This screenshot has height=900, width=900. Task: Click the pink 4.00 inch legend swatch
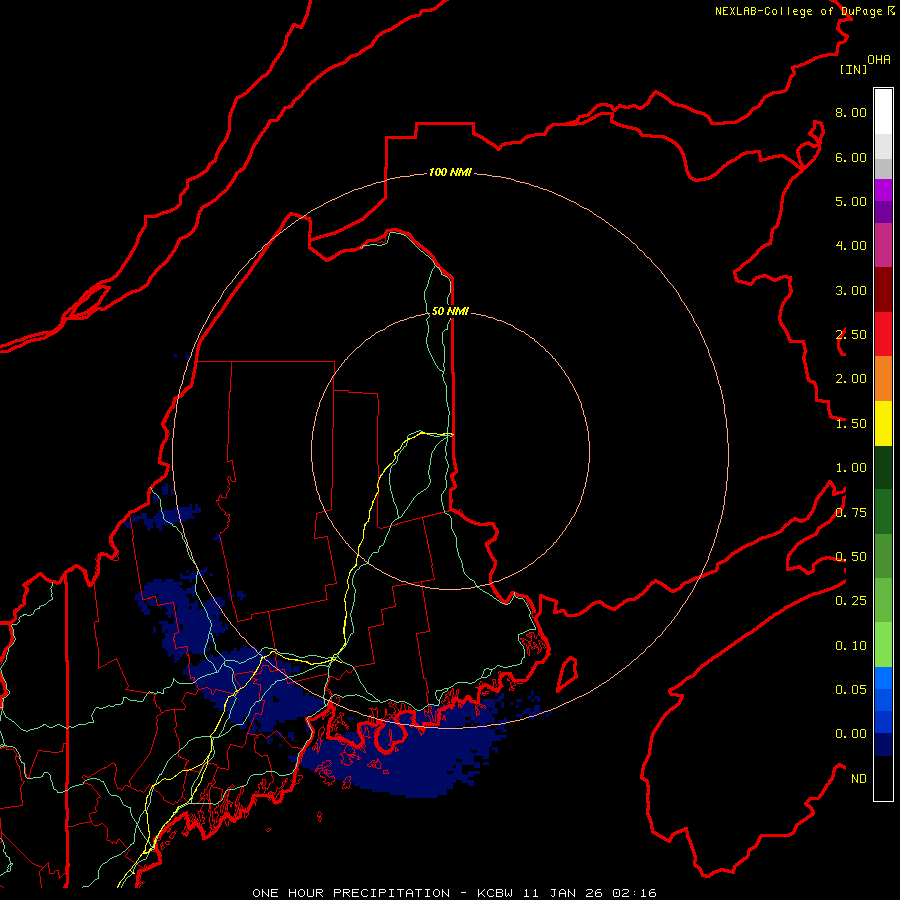click(883, 245)
